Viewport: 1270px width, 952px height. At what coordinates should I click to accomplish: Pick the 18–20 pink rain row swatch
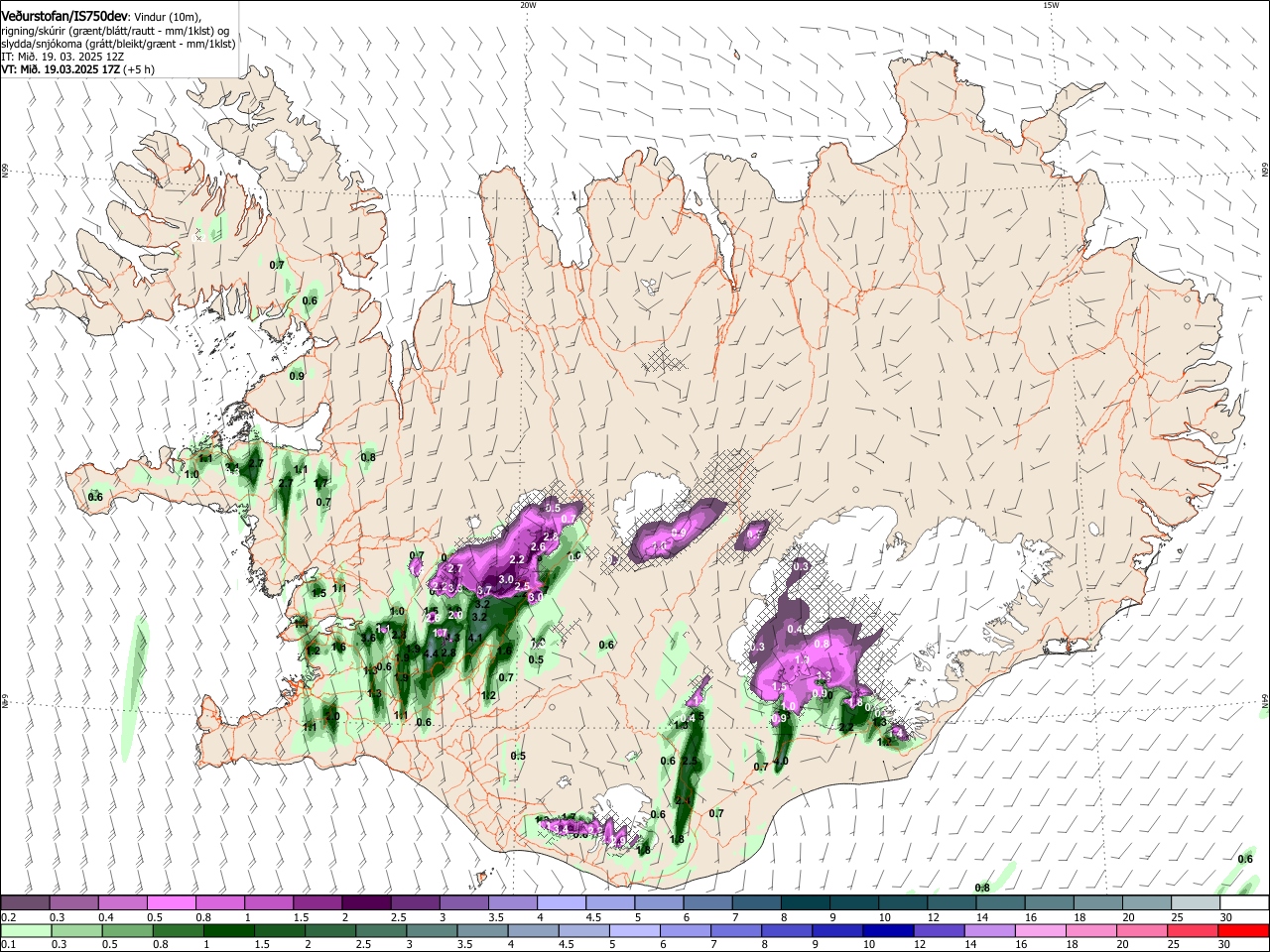1092,930
